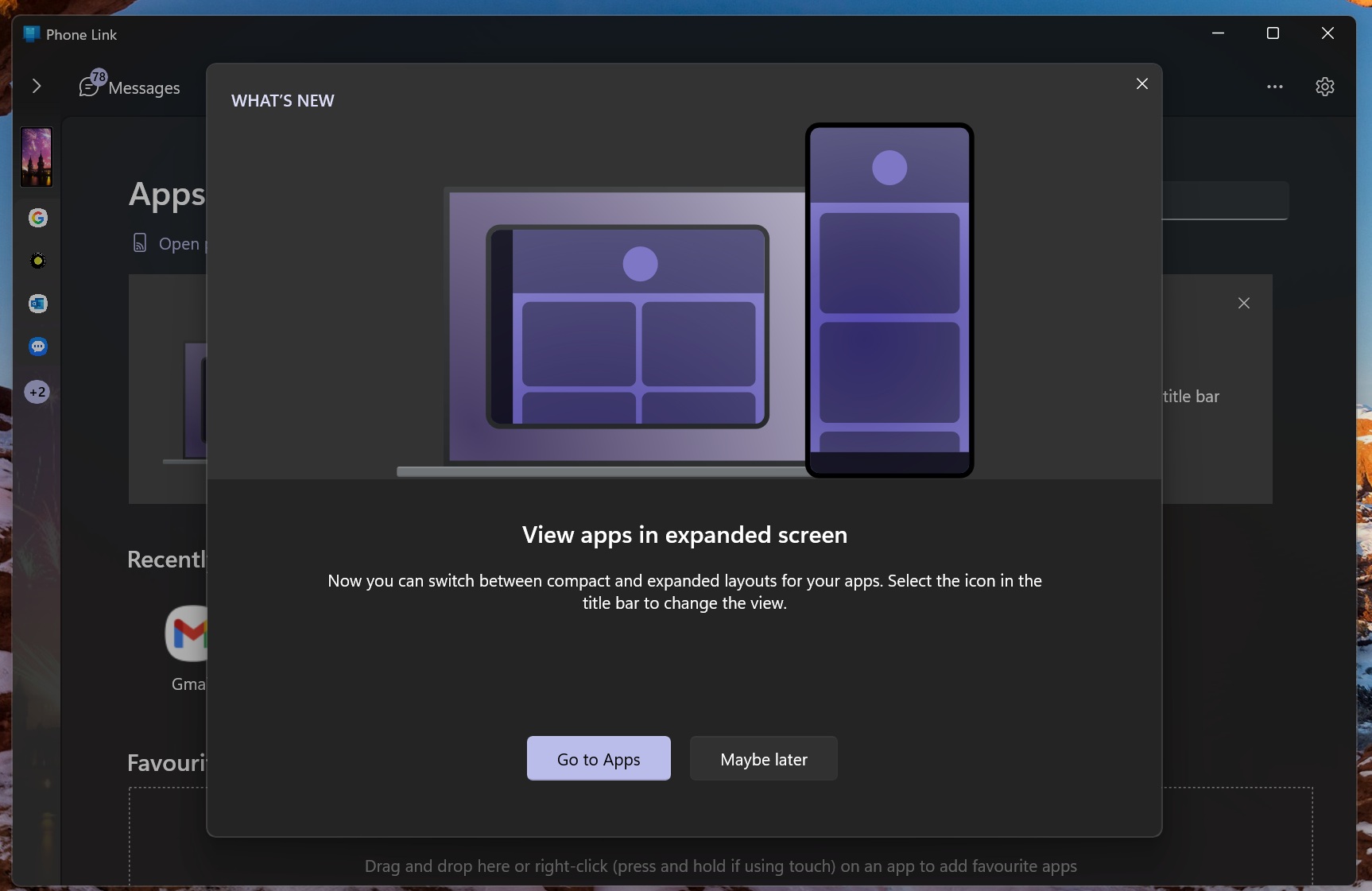The width and height of the screenshot is (1372, 891).
Task: Switch to the Messages tab
Action: [143, 87]
